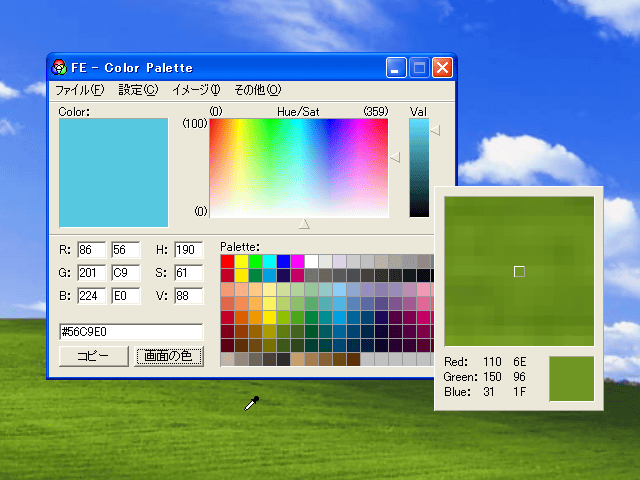Click the G hex field showing C9
Image resolution: width=640 pixels, height=480 pixels.
click(126, 273)
